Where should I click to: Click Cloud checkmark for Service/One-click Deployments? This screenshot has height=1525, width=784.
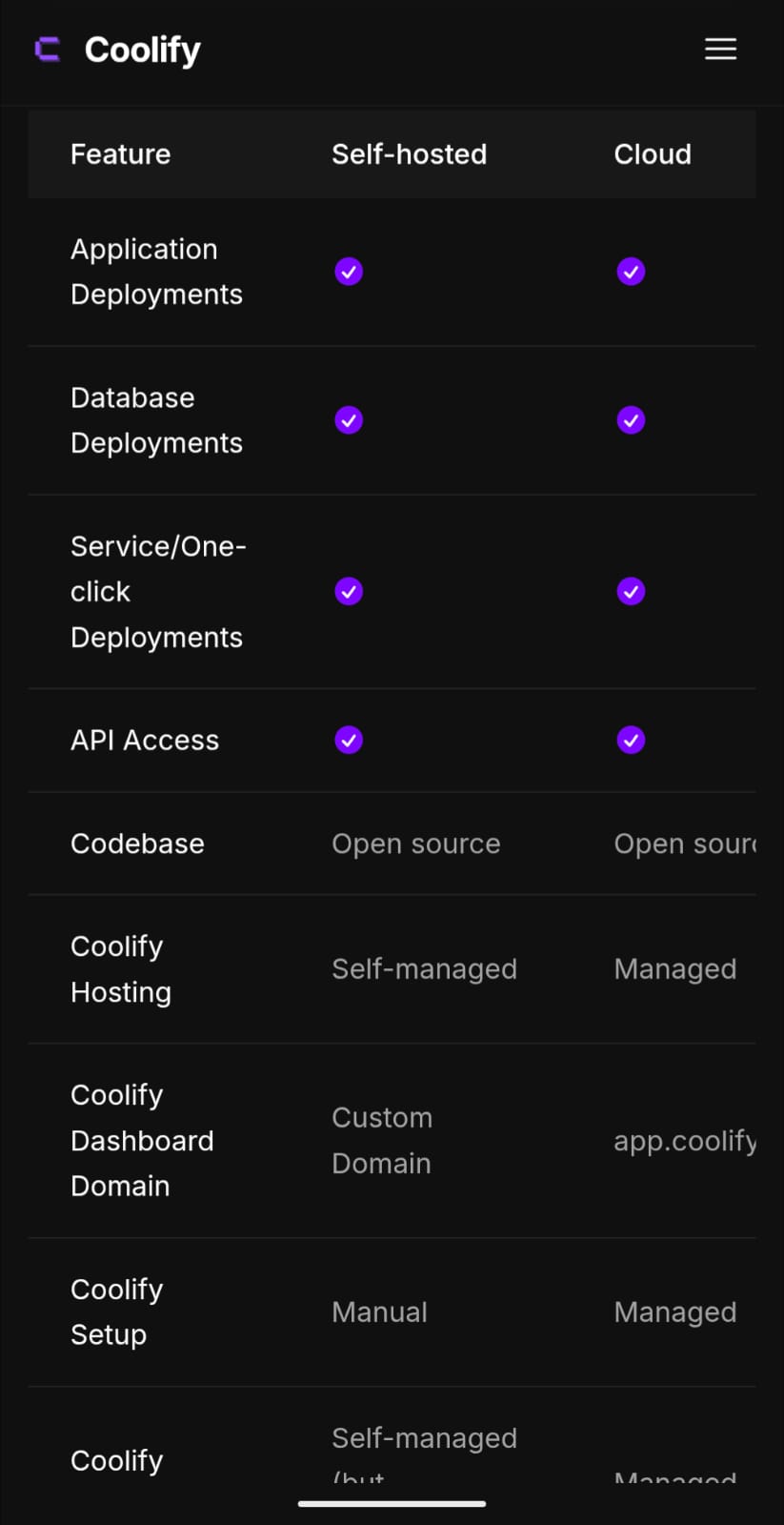631,592
